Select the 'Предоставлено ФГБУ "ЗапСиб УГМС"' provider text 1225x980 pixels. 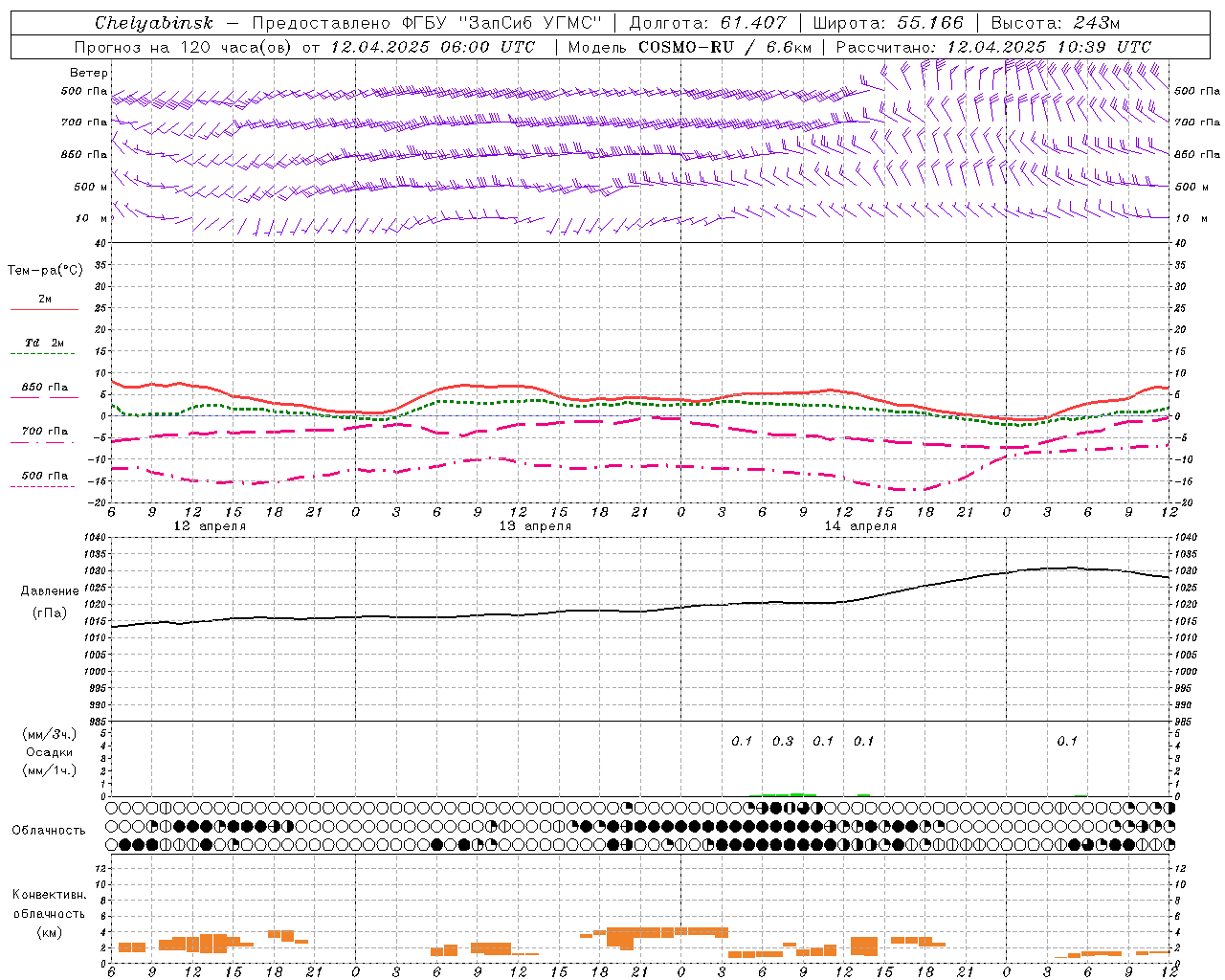[x=427, y=23]
